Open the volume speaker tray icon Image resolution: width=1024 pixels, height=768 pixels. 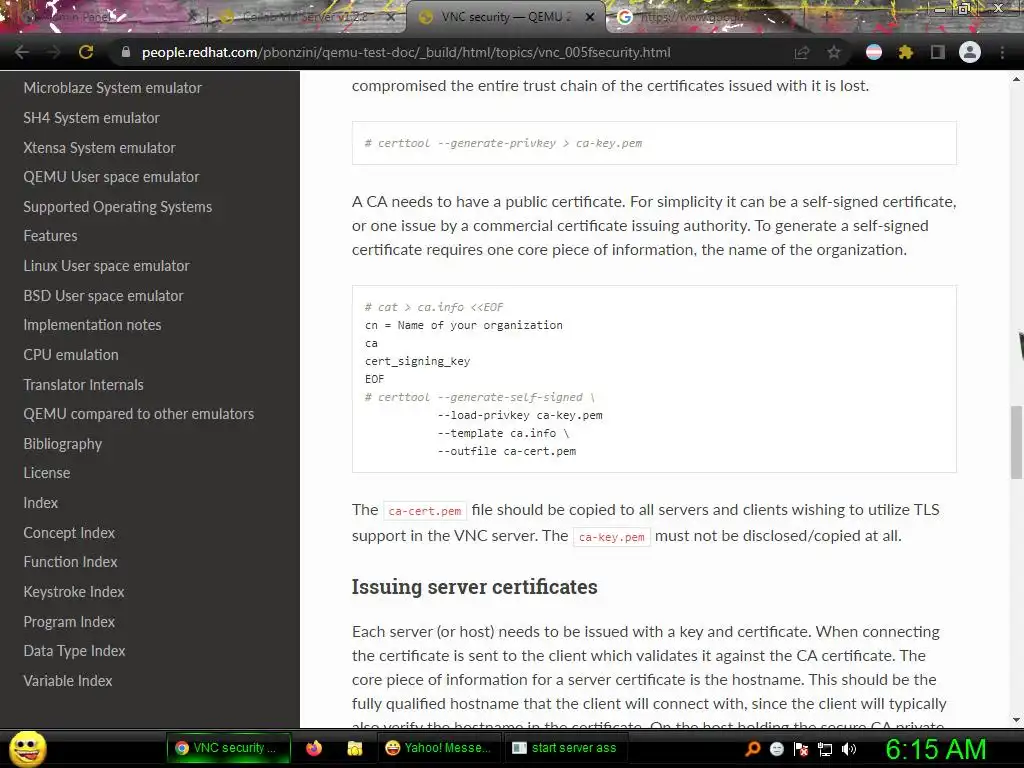click(x=849, y=748)
